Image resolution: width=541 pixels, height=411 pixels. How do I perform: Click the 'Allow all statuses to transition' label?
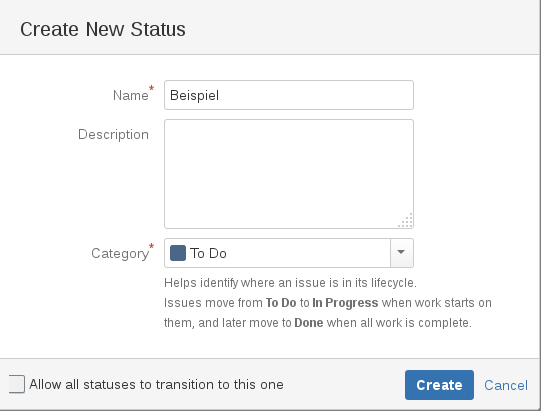pyautogui.click(x=156, y=384)
